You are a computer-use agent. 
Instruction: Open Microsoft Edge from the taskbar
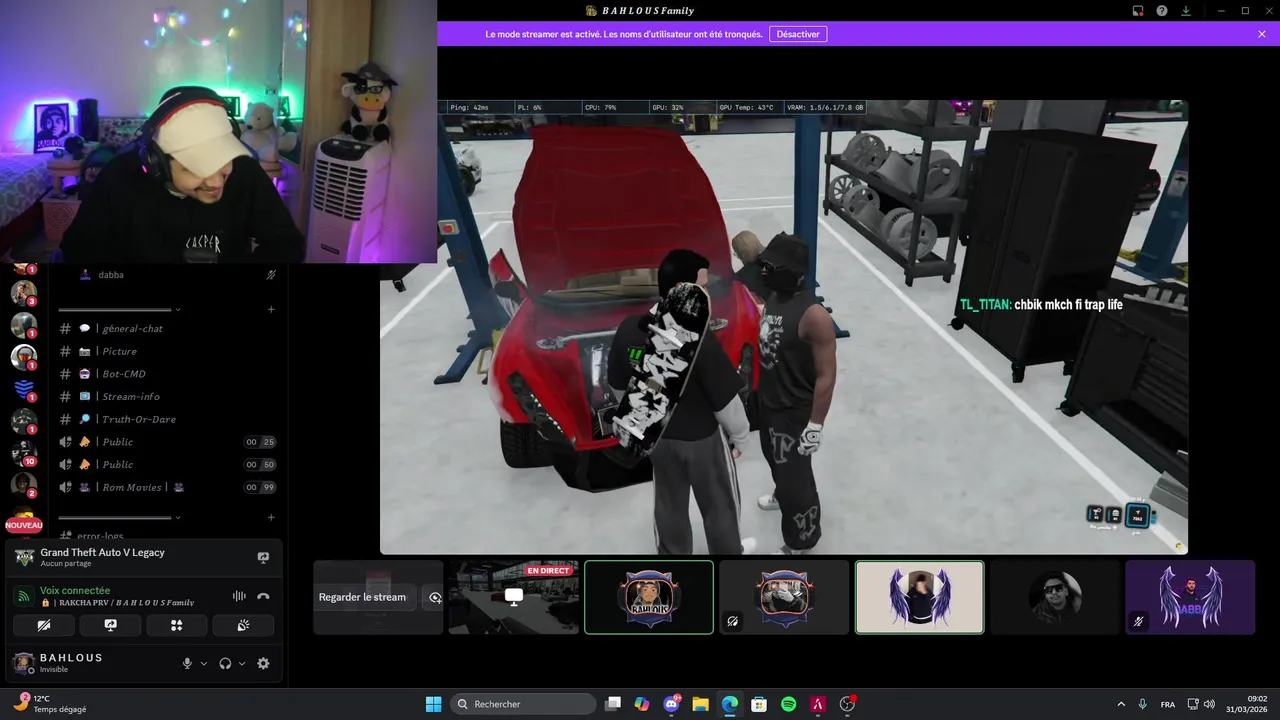tap(730, 704)
